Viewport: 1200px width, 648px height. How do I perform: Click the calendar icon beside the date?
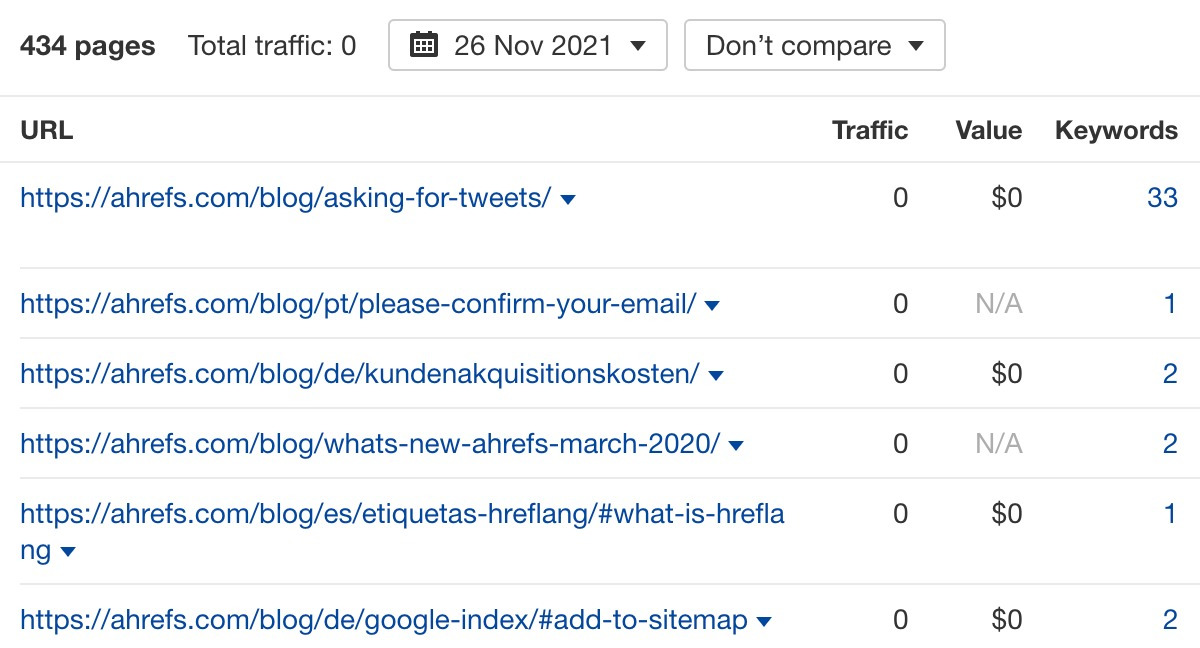(425, 44)
